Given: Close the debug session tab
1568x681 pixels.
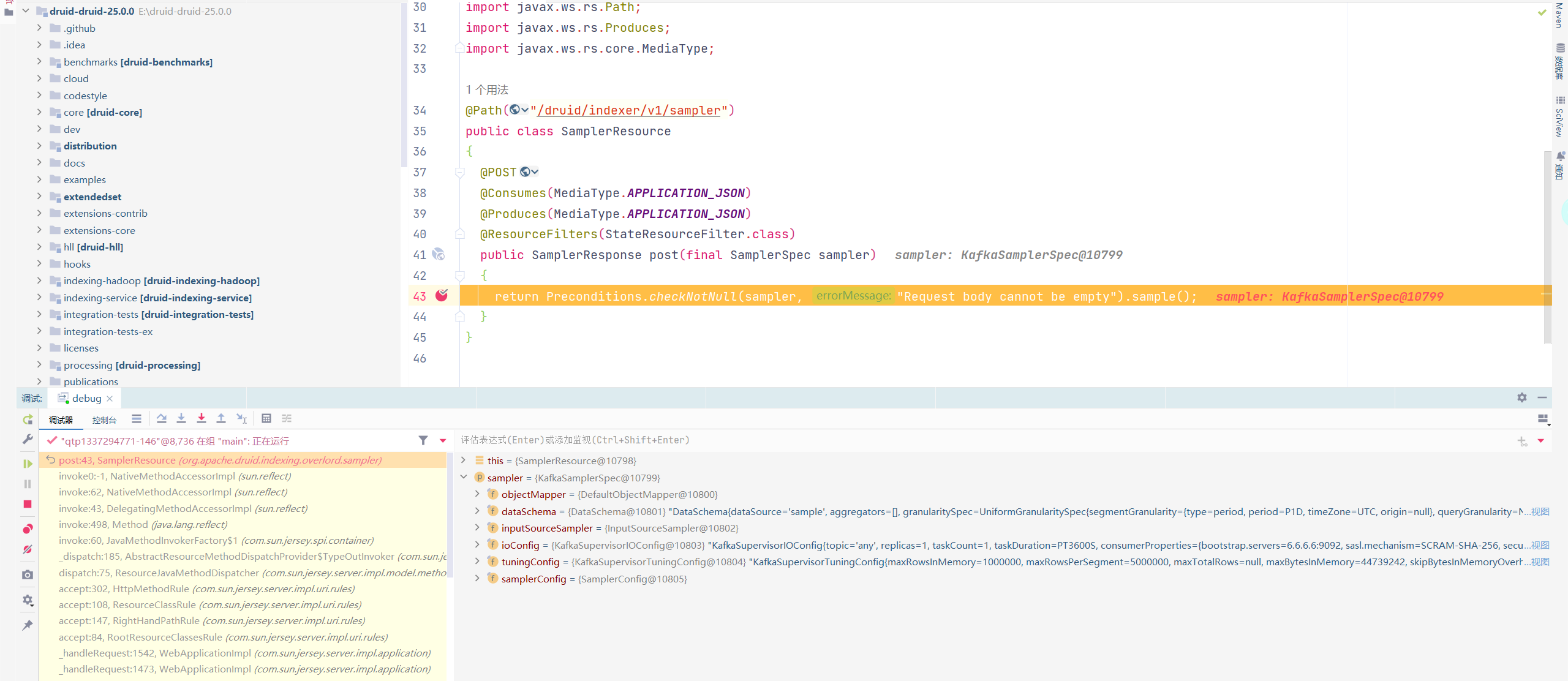Looking at the screenshot, I should (x=110, y=399).
